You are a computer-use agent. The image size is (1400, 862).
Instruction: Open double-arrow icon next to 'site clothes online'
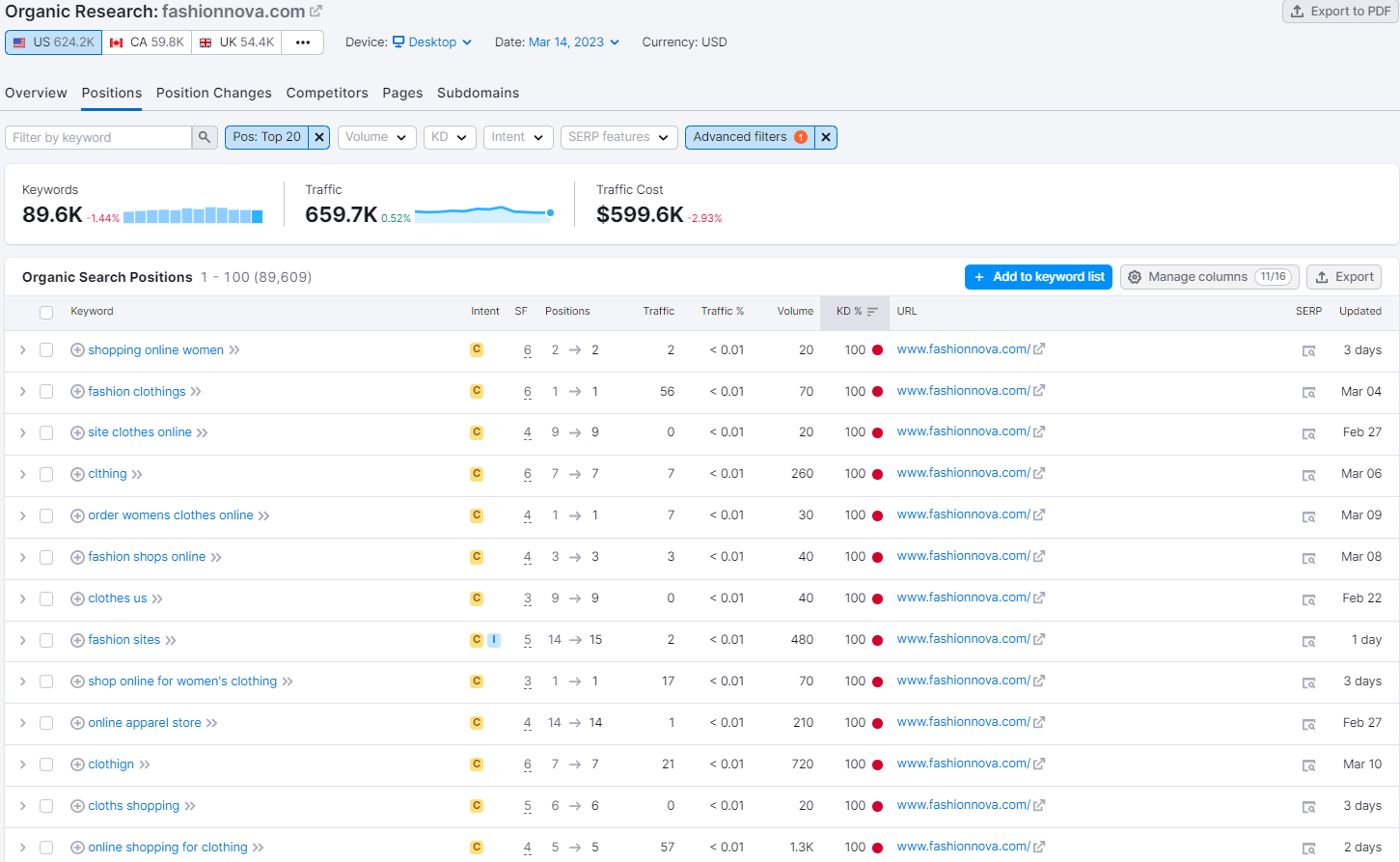(x=203, y=432)
